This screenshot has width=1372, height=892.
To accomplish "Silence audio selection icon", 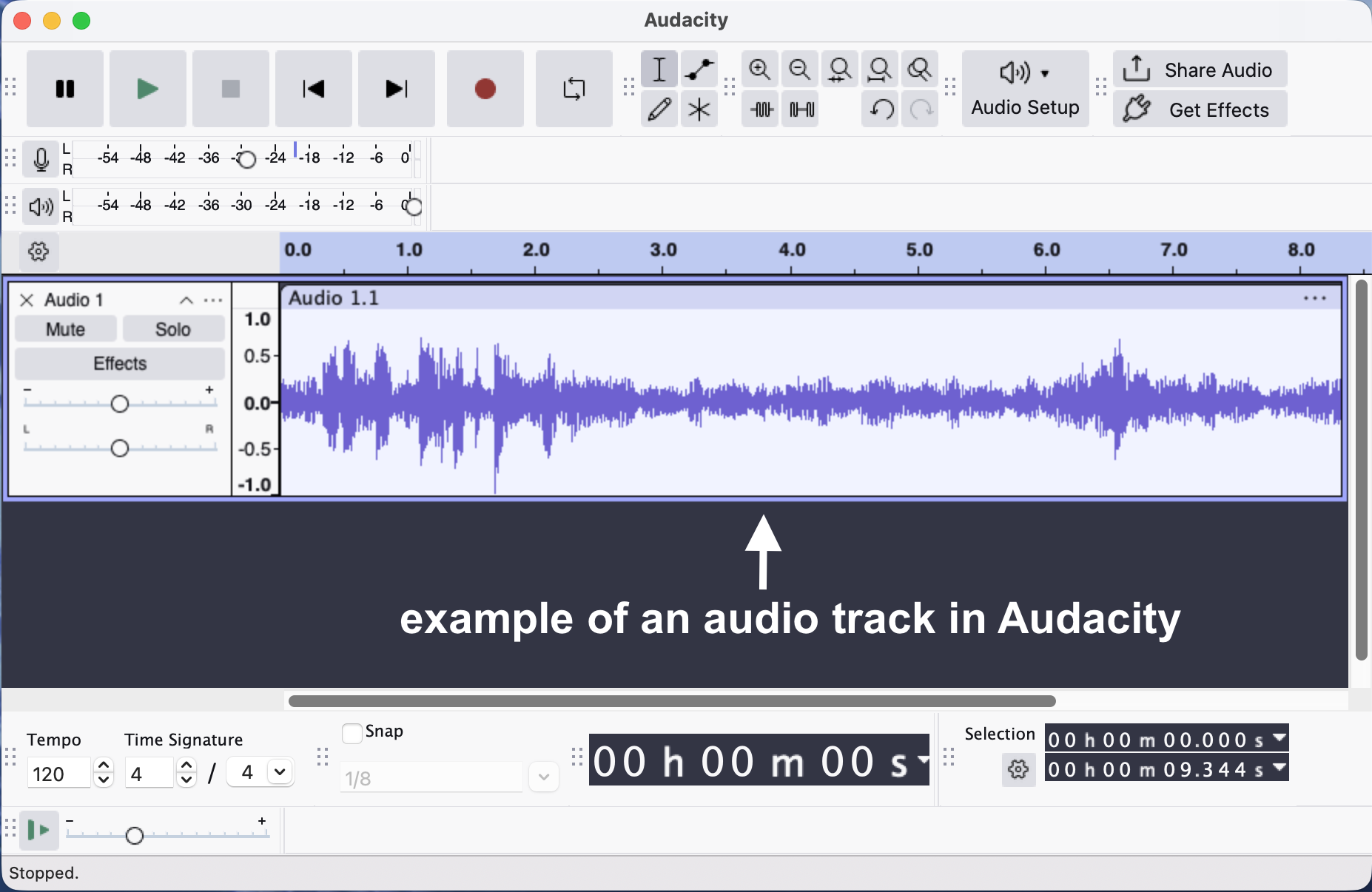I will pos(801,109).
